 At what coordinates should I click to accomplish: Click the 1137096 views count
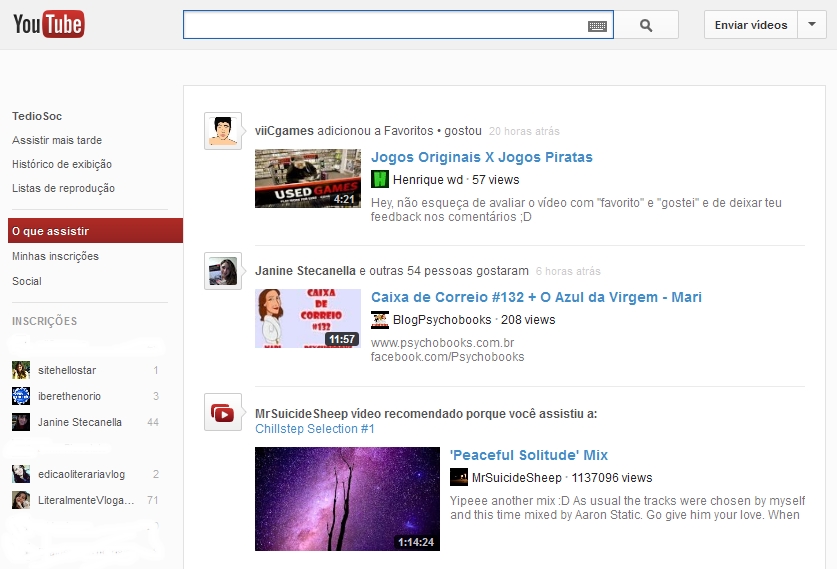[612, 478]
